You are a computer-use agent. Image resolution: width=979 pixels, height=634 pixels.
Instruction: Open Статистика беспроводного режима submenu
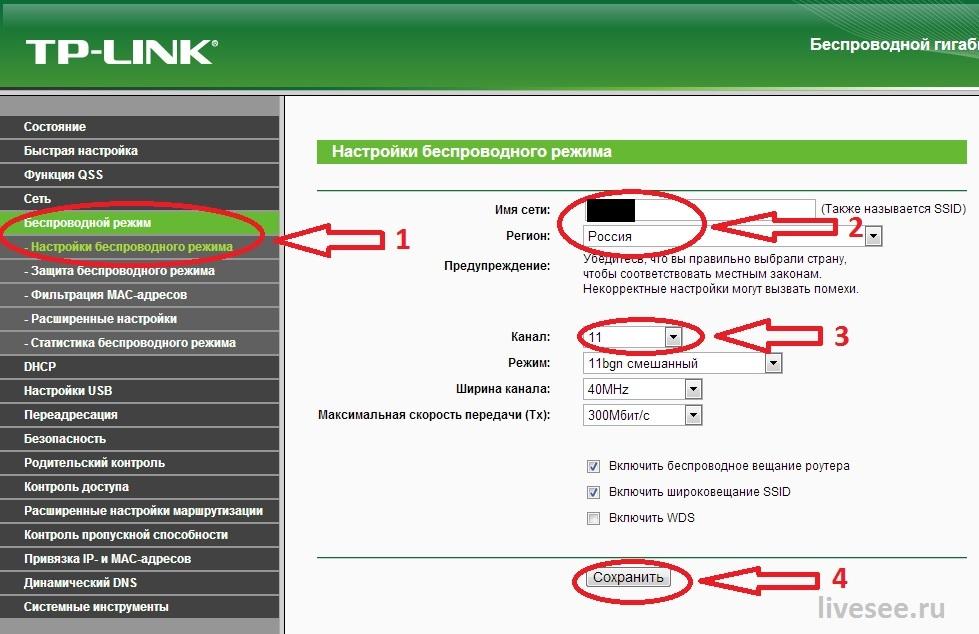pyautogui.click(x=139, y=343)
